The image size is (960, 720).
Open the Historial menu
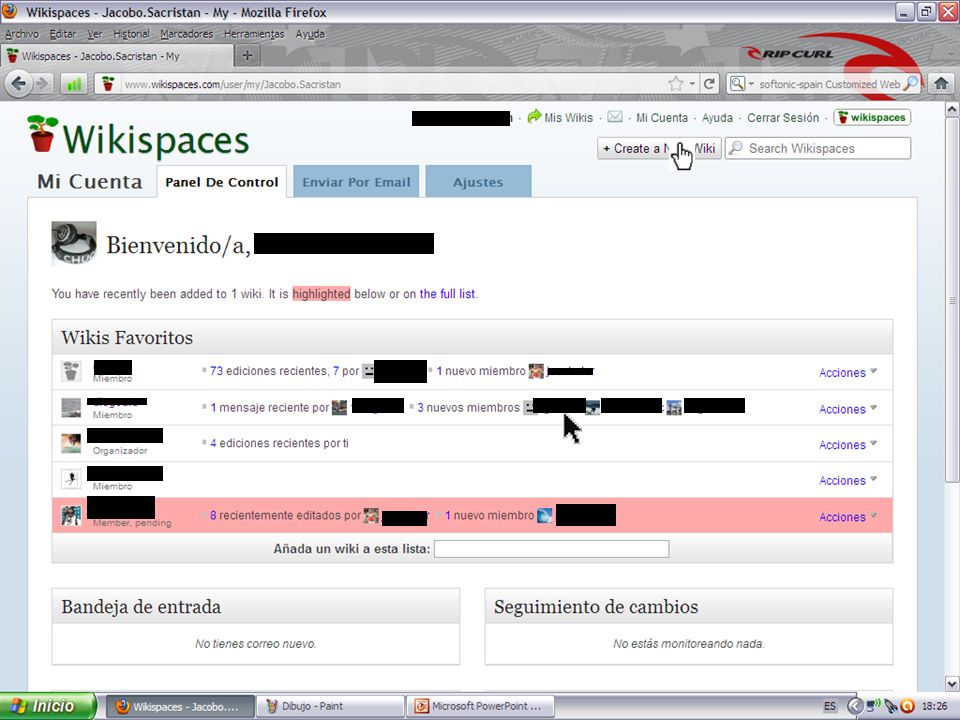coord(131,34)
